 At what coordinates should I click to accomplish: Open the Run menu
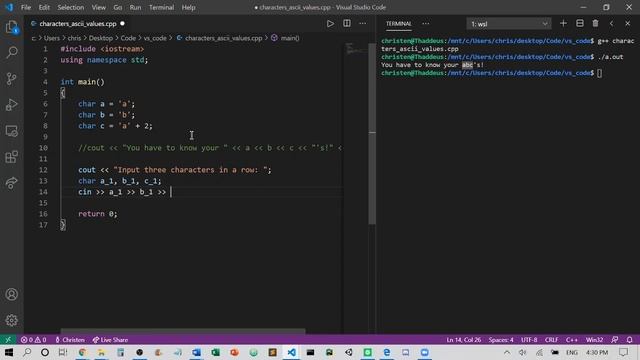pos(135,7)
